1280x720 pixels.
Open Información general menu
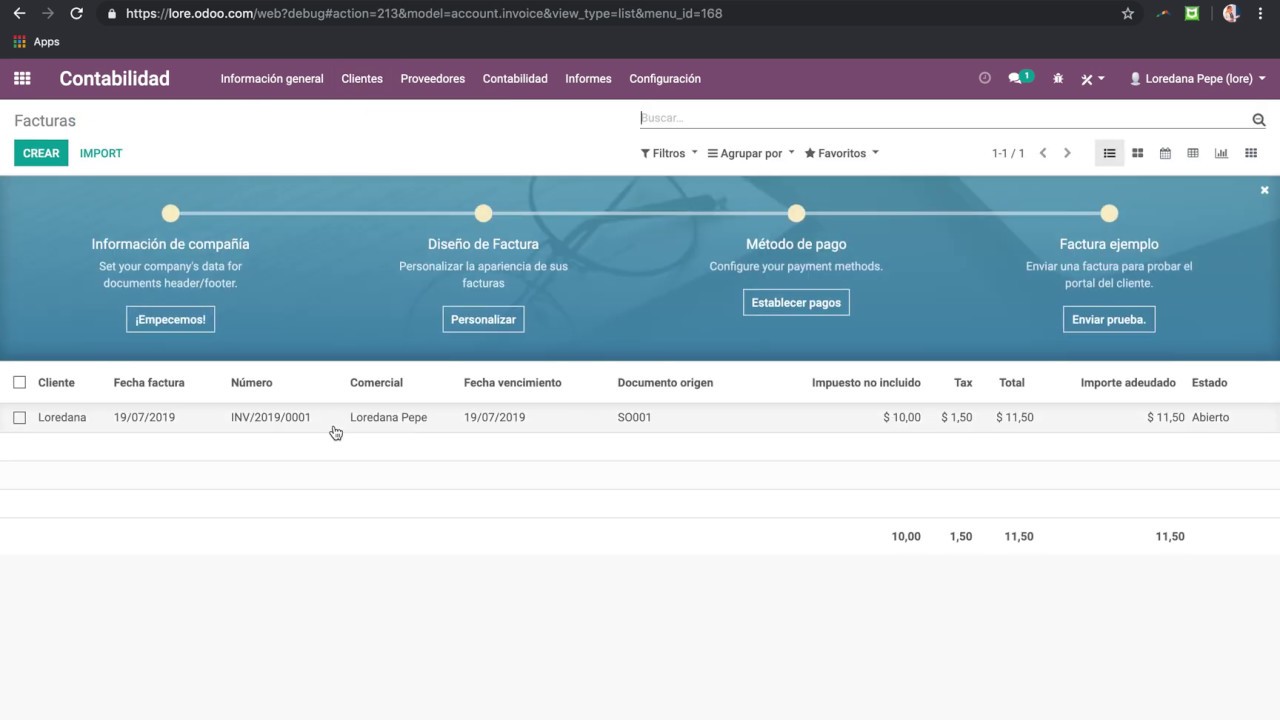click(272, 78)
